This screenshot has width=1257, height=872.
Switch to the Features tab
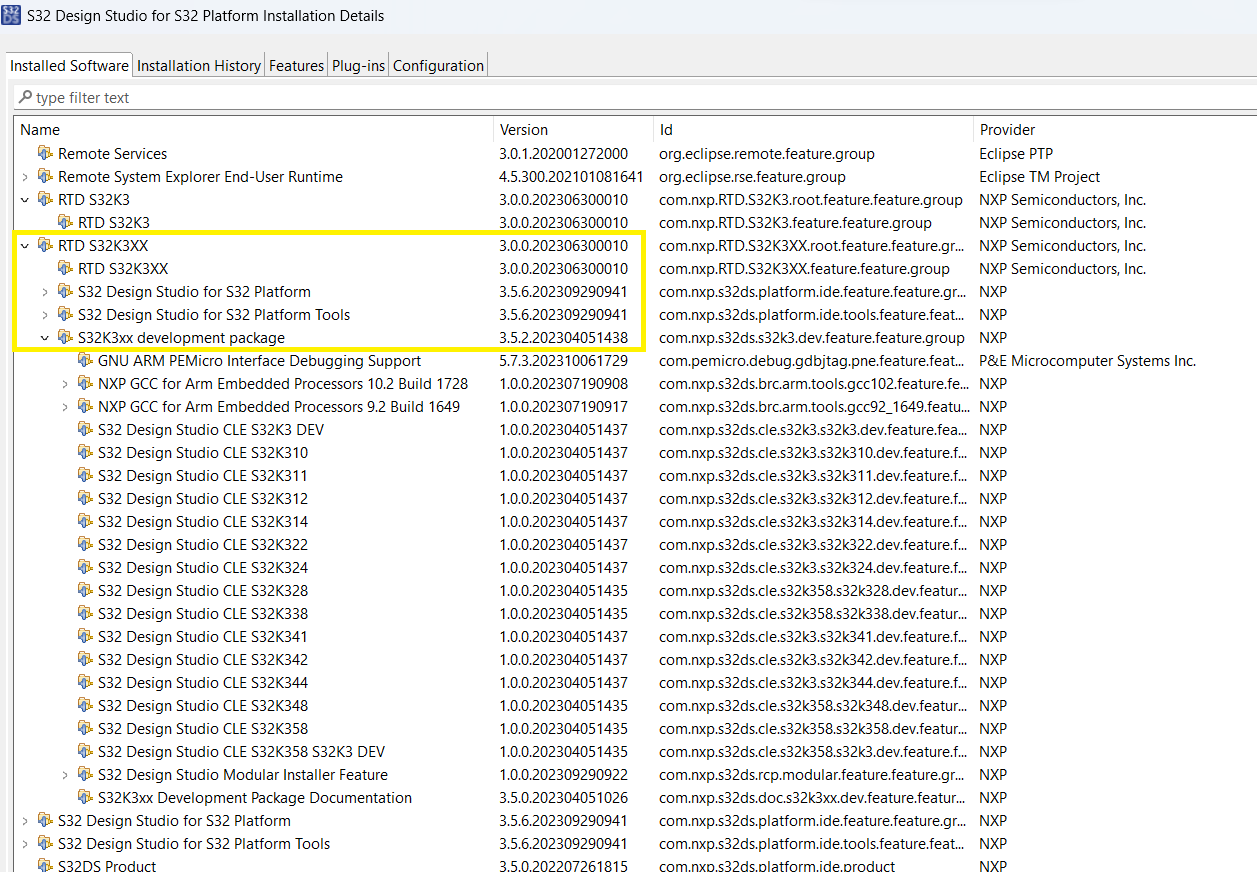(x=296, y=65)
